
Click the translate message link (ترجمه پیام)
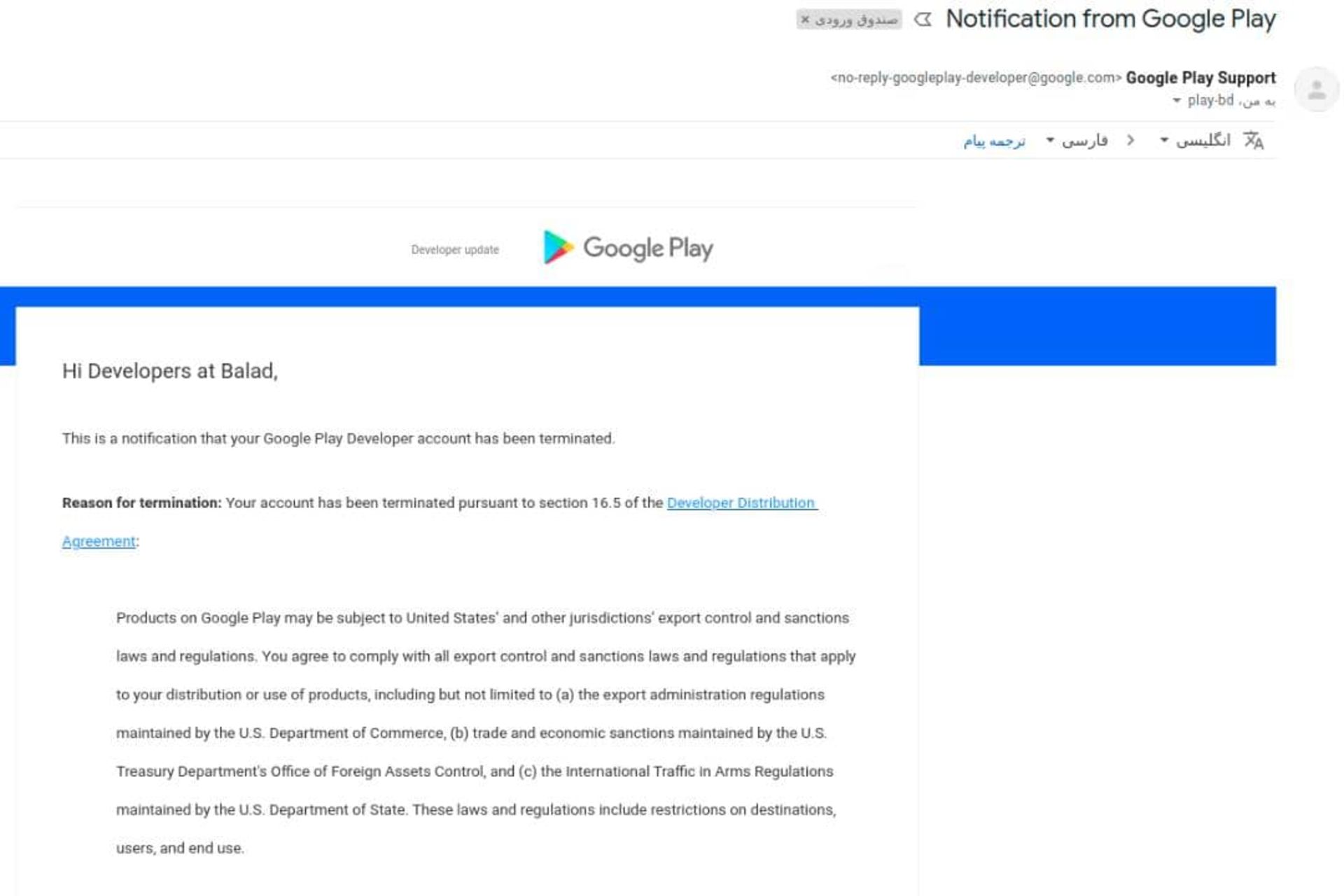coord(994,141)
